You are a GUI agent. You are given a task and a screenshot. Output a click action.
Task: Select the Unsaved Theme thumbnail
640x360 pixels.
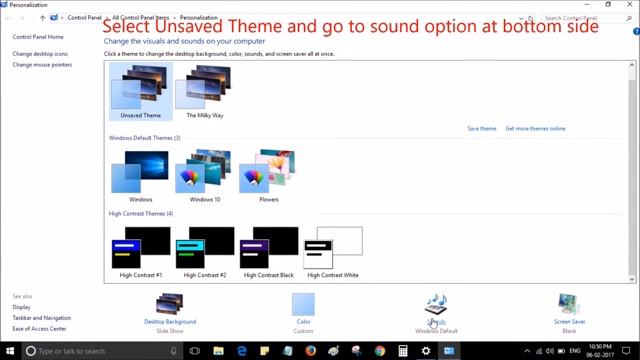coord(140,91)
